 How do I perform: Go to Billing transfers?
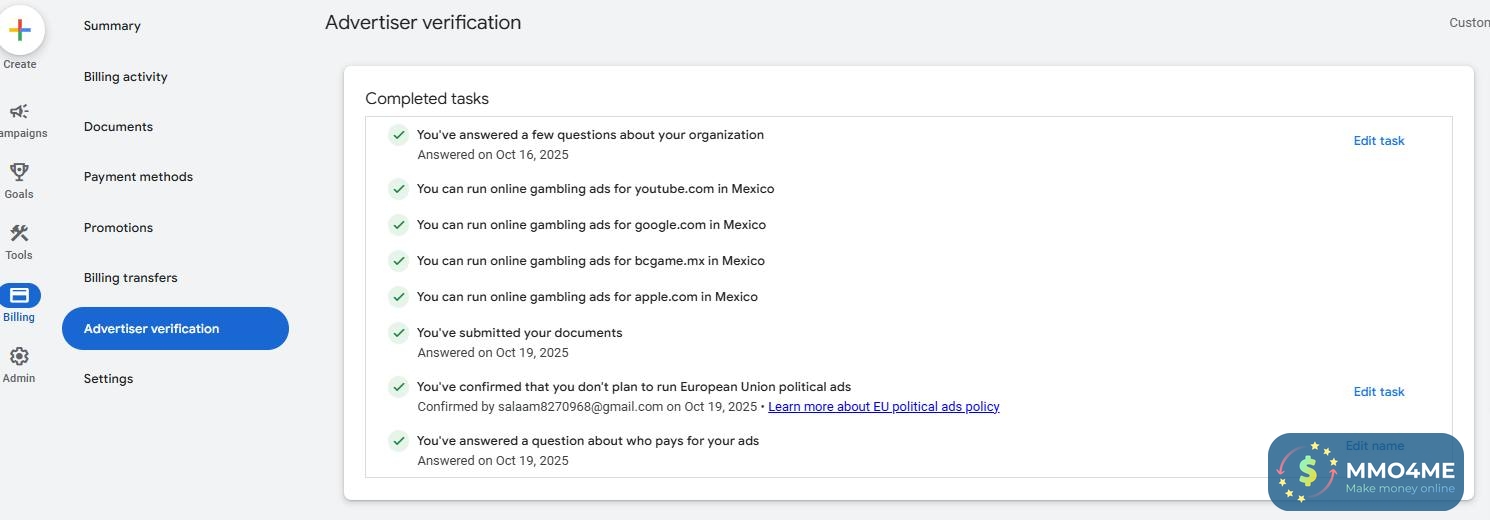(x=130, y=278)
